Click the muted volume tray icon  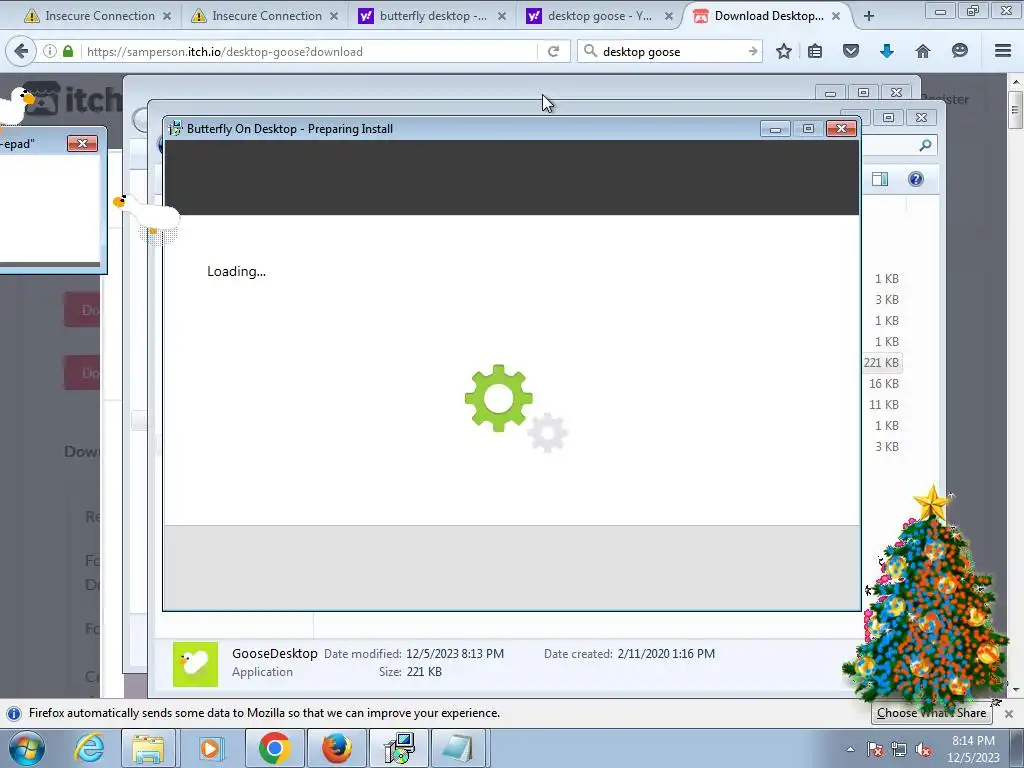[923, 749]
